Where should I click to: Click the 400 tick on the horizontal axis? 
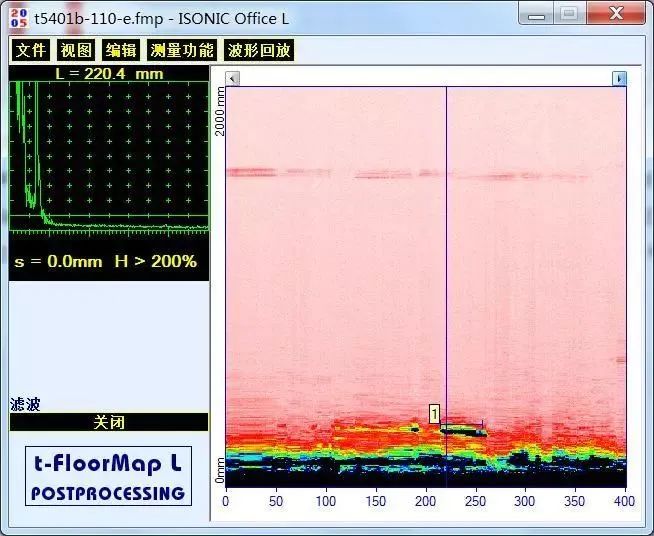click(624, 501)
